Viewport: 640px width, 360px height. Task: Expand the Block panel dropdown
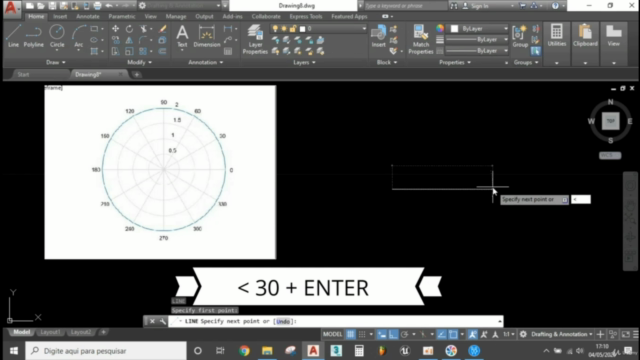pos(387,62)
